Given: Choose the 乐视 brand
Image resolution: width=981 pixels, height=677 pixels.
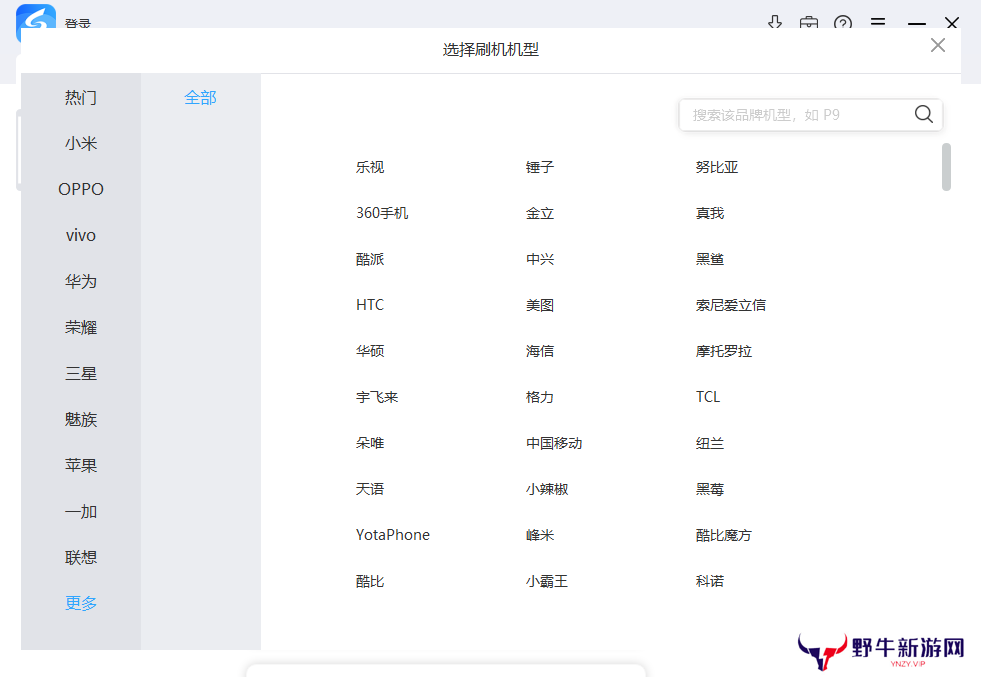Looking at the screenshot, I should (370, 167).
